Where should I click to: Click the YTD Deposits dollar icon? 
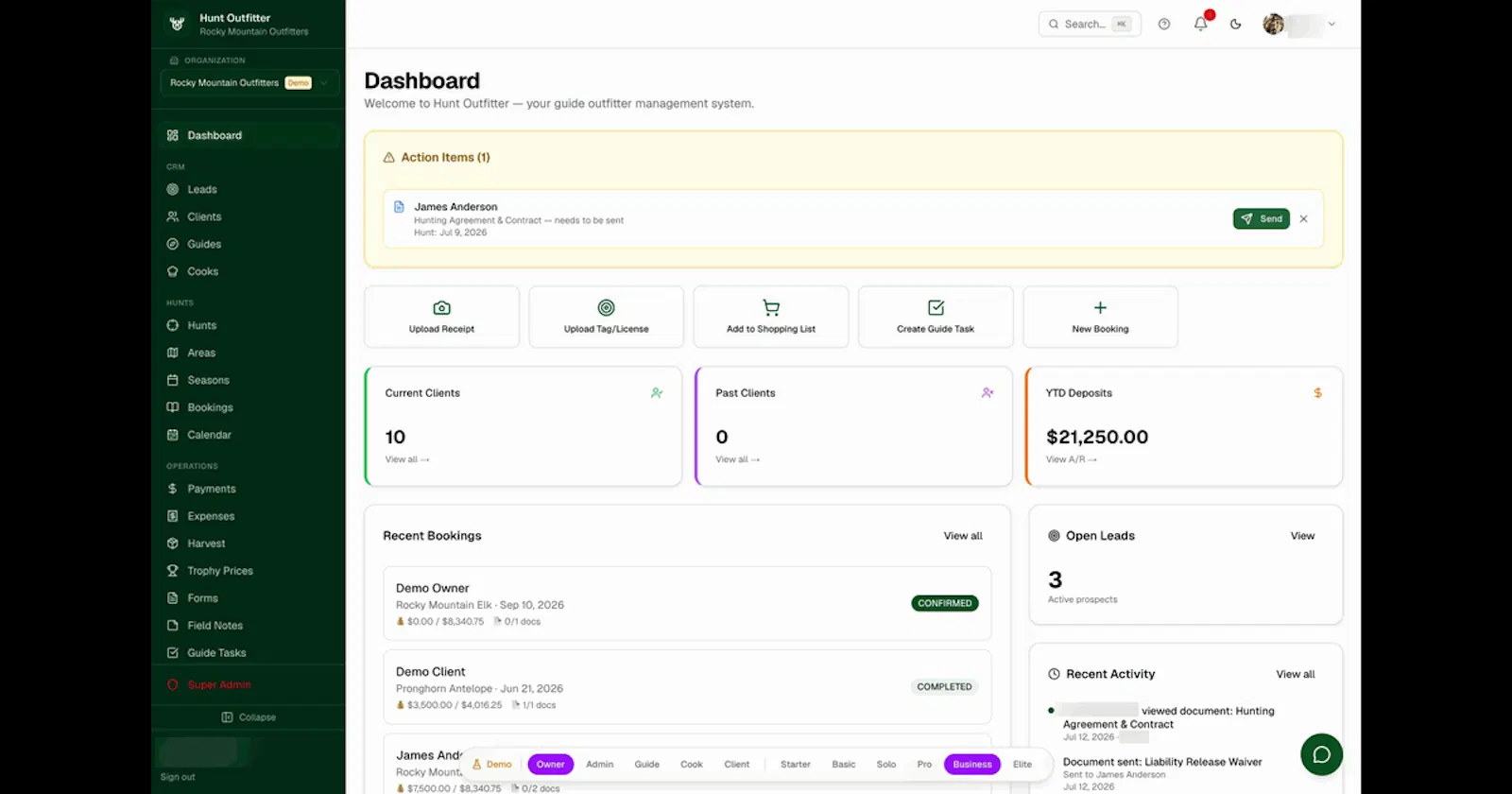coord(1317,392)
